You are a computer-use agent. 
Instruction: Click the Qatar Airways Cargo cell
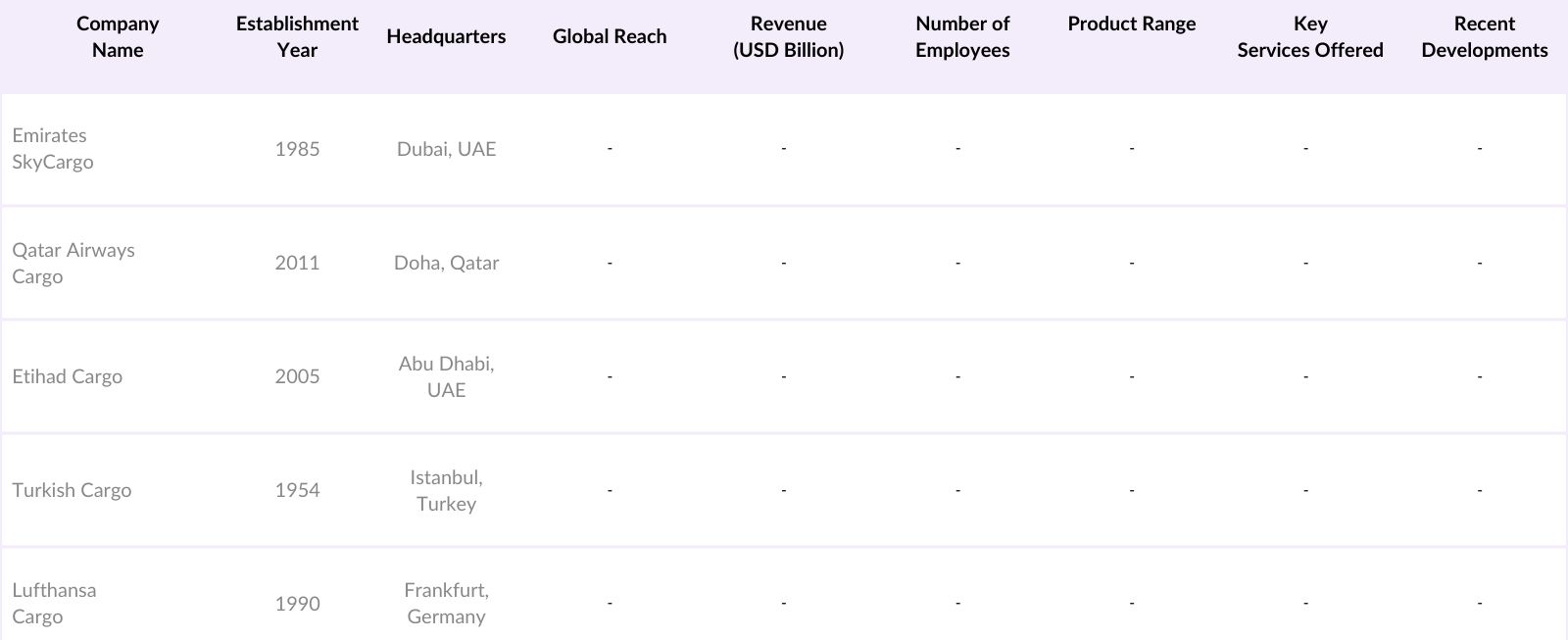pyautogui.click(x=73, y=263)
